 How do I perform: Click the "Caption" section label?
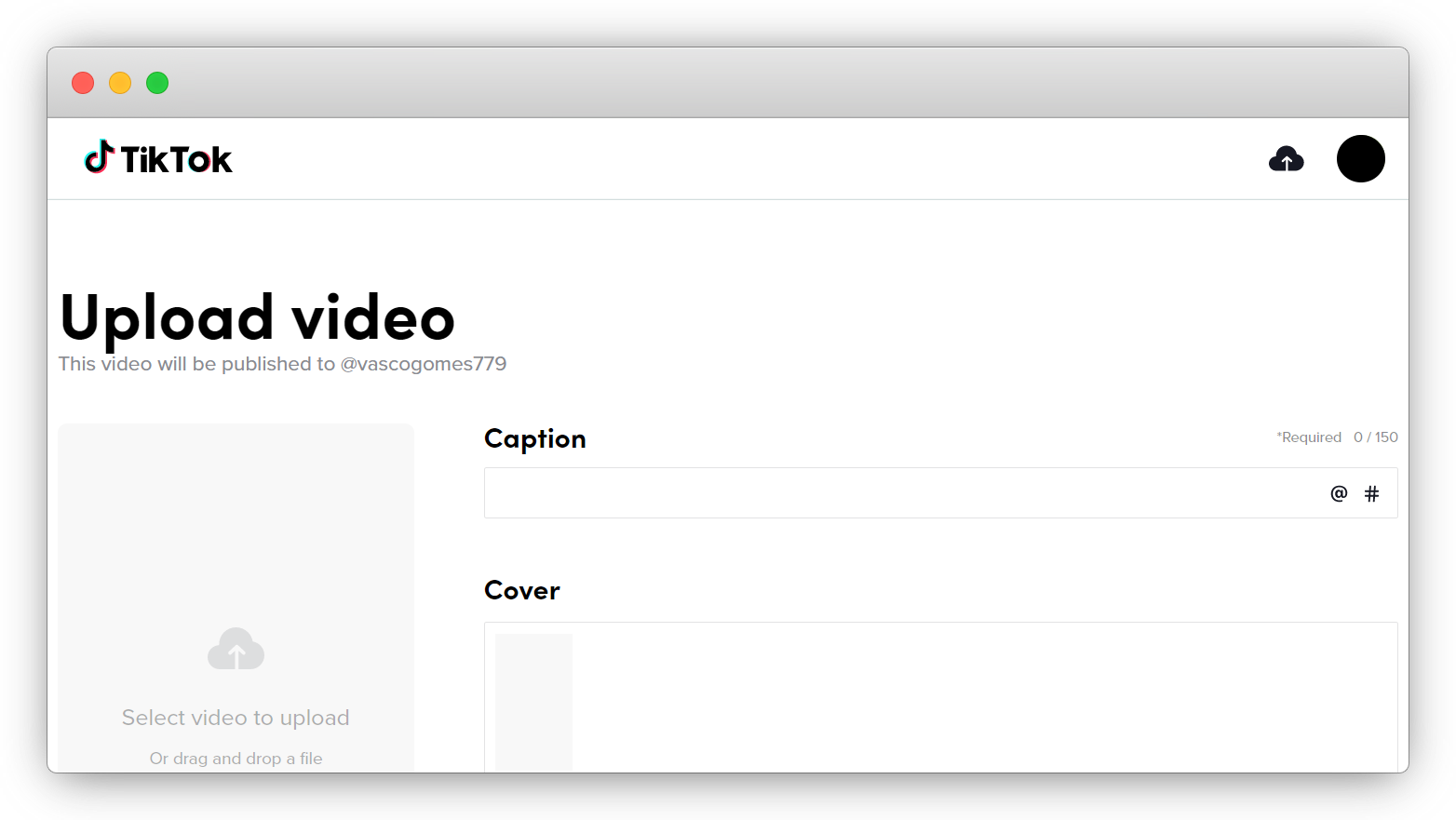534,438
